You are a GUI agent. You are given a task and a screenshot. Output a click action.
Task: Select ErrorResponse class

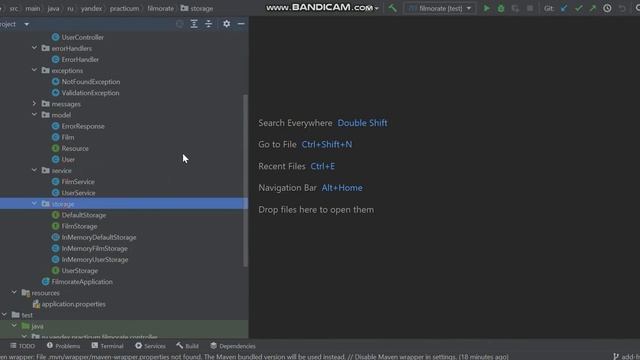83,126
